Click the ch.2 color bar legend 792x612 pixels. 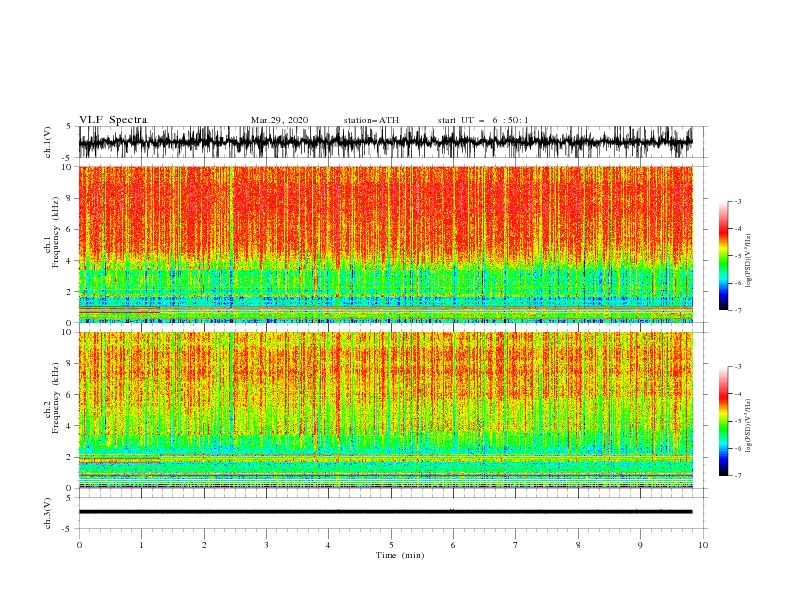(x=723, y=421)
